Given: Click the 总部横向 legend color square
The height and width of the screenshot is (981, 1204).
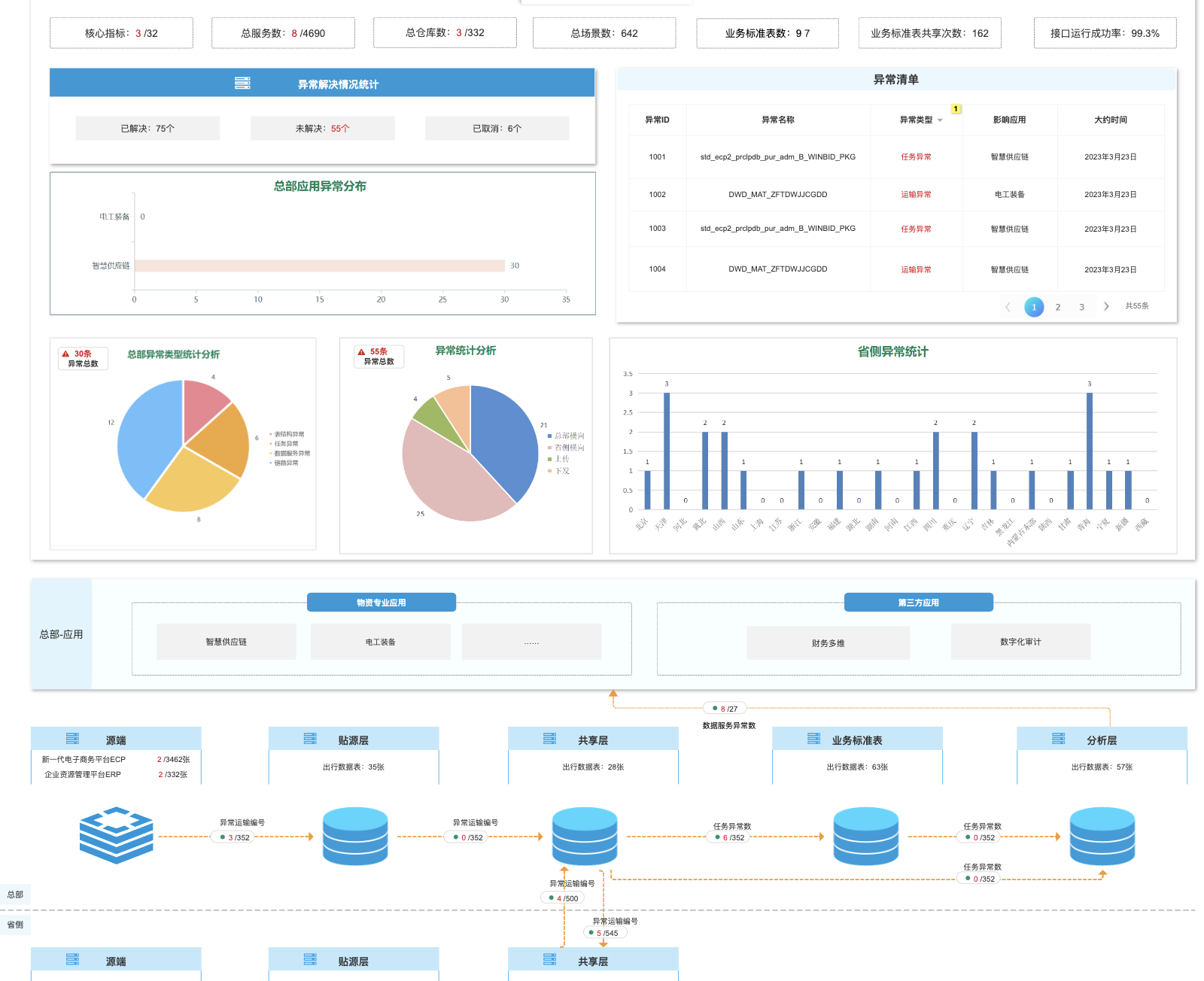Looking at the screenshot, I should point(549,436).
